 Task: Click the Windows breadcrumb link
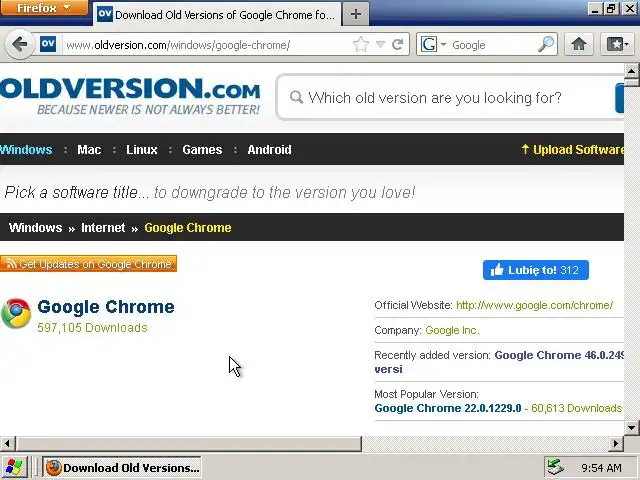point(36,227)
